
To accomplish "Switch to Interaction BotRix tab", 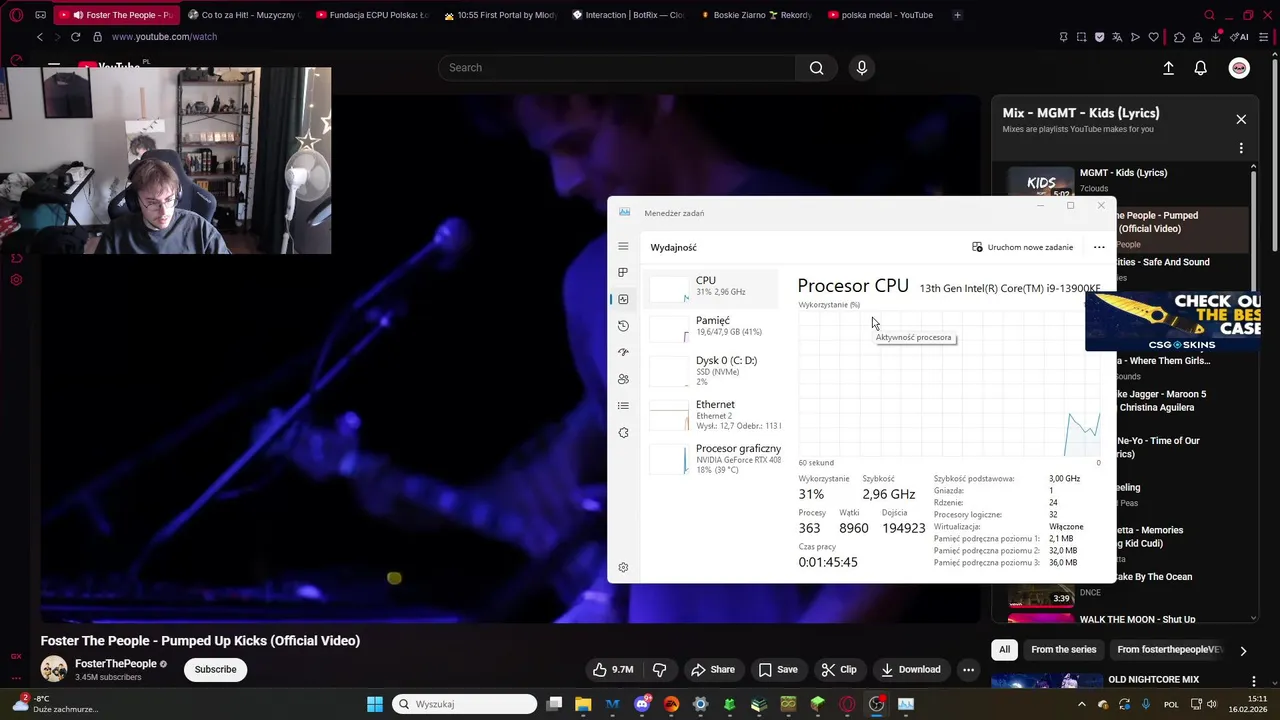I will click(x=629, y=15).
